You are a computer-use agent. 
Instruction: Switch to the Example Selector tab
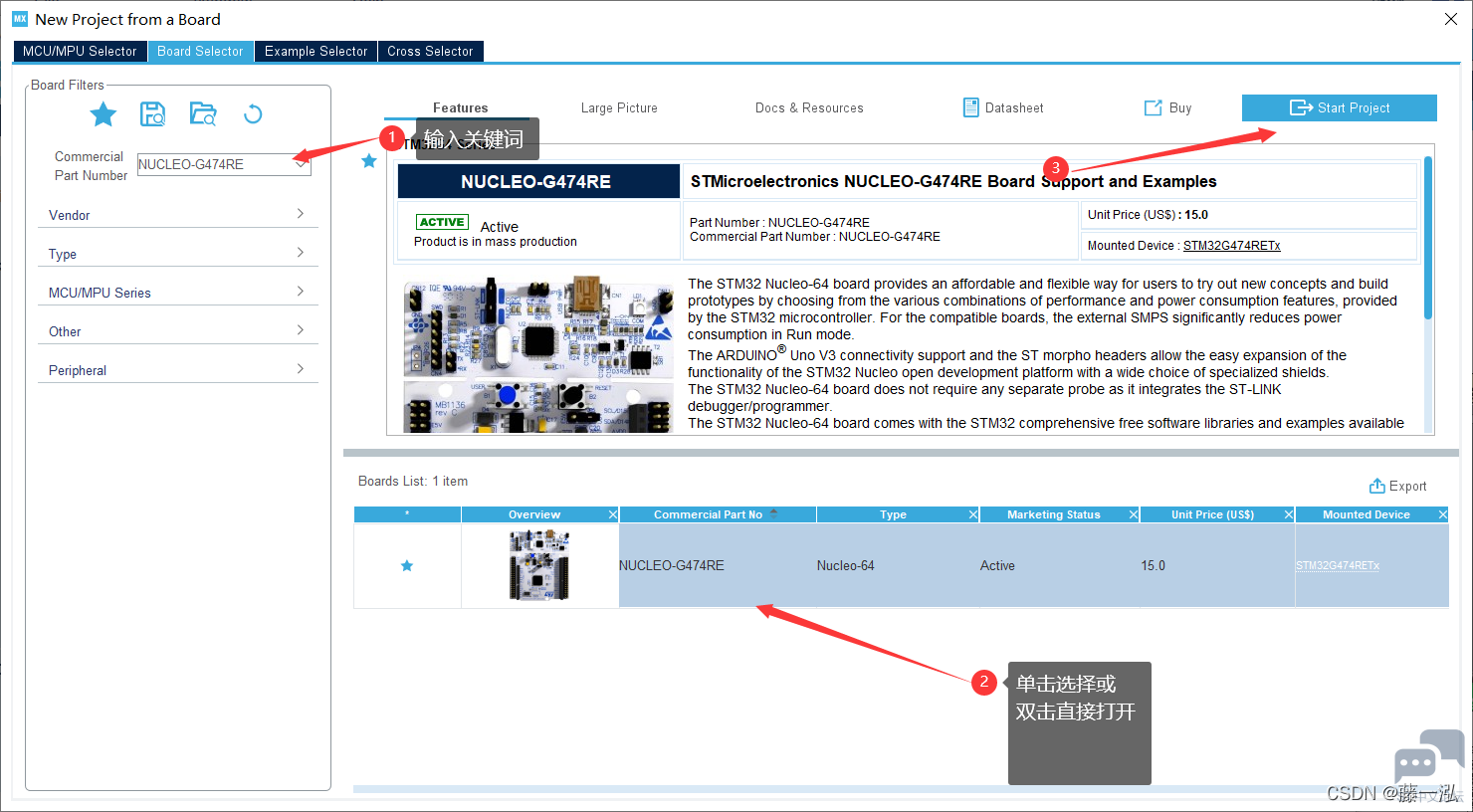pyautogui.click(x=316, y=51)
